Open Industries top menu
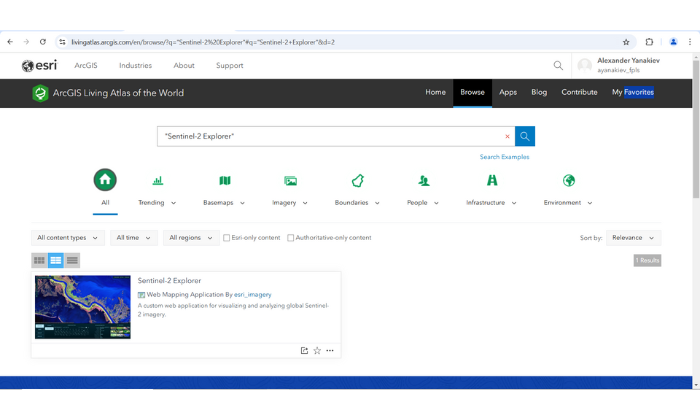The height and width of the screenshot is (420, 700). tap(135, 66)
